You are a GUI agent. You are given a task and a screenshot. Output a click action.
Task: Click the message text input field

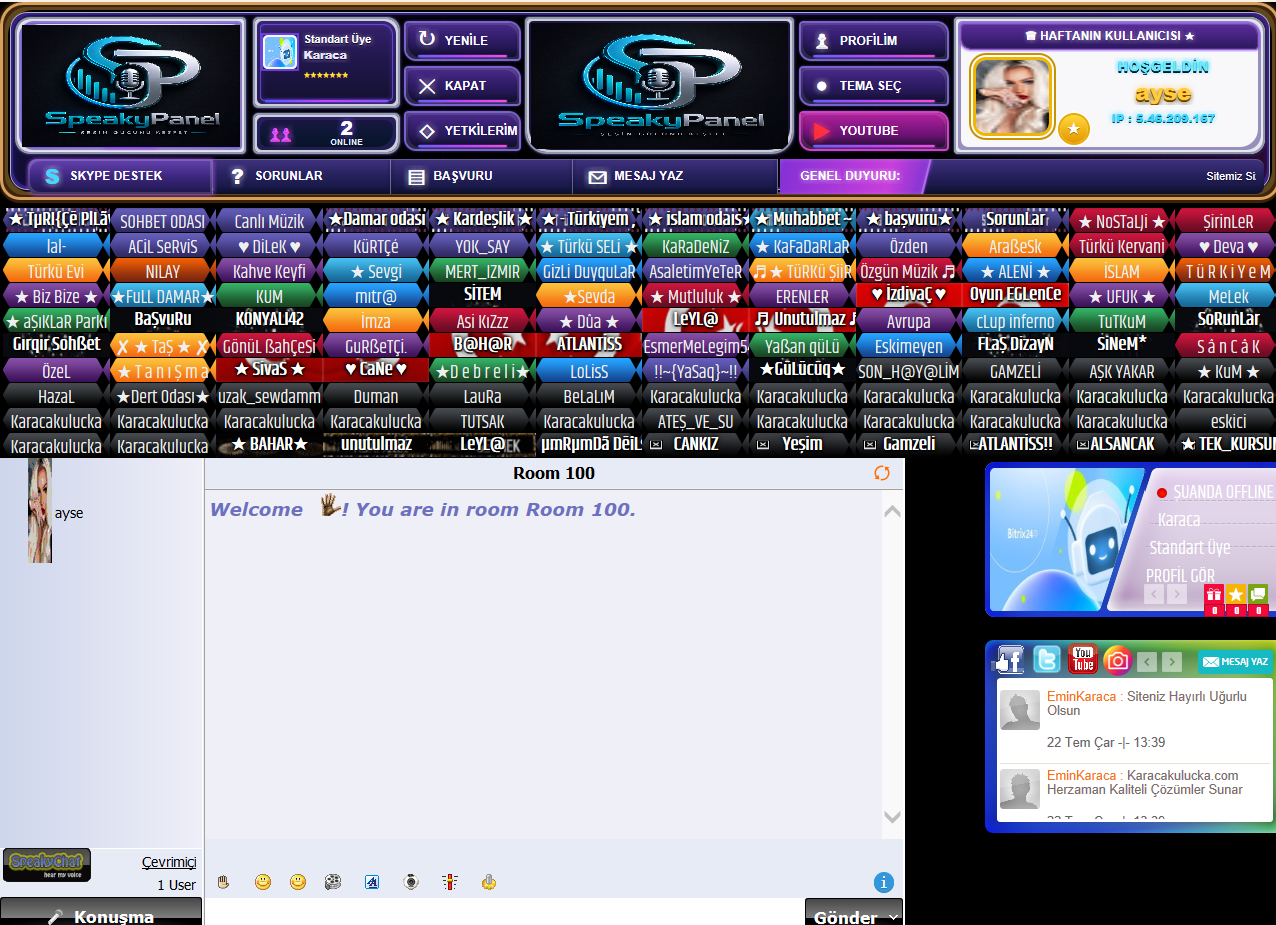(504, 912)
